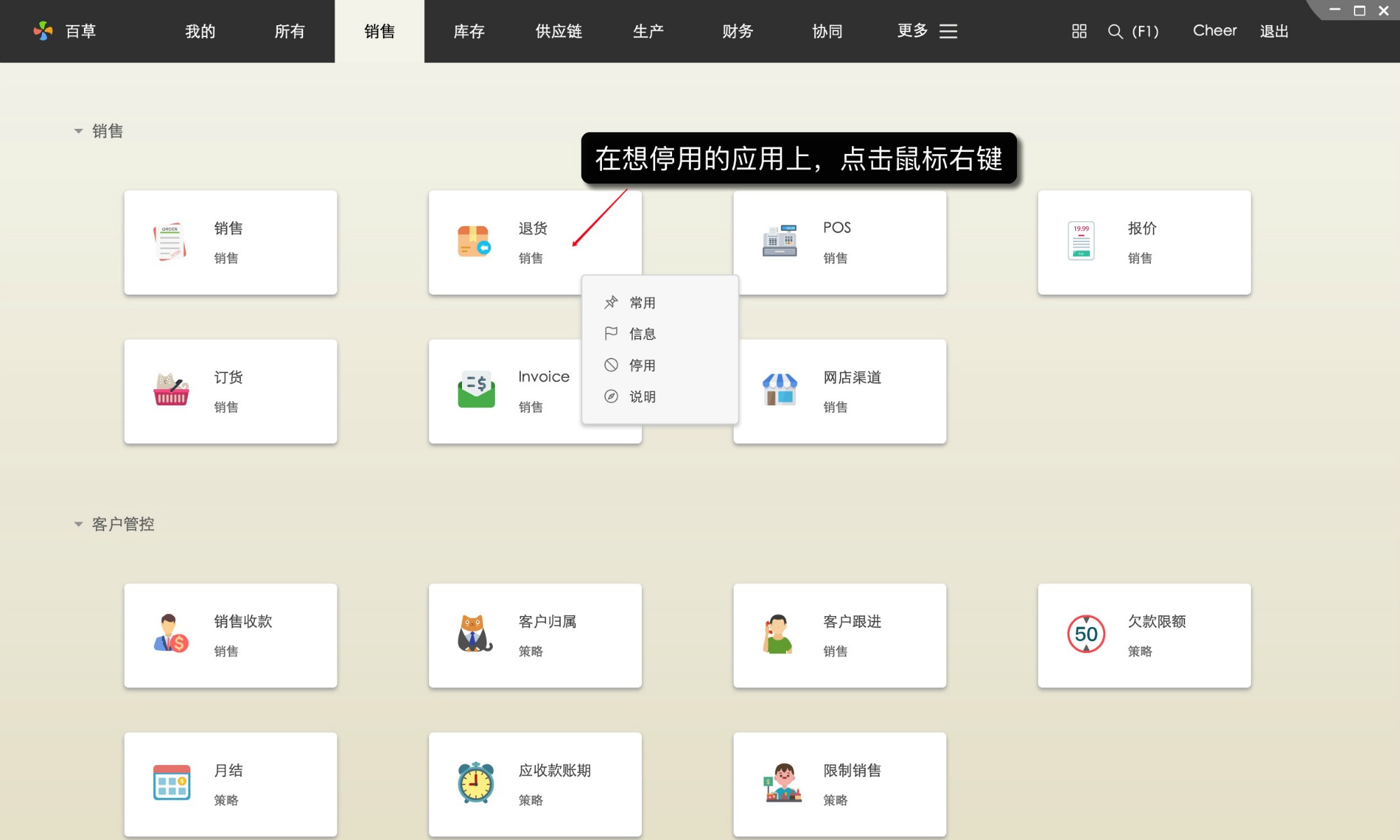Screen dimensions: 1400x840
Task: Click the 销售收款 salesman icon
Action: 171,633
